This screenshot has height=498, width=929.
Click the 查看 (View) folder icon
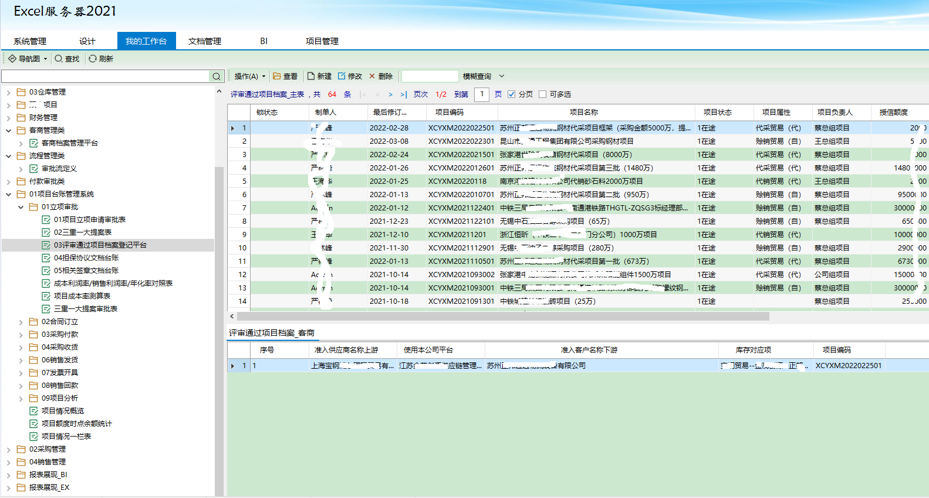pos(278,76)
